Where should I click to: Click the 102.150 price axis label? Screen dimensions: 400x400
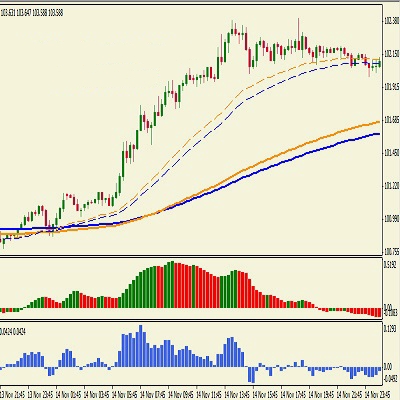pyautogui.click(x=392, y=54)
